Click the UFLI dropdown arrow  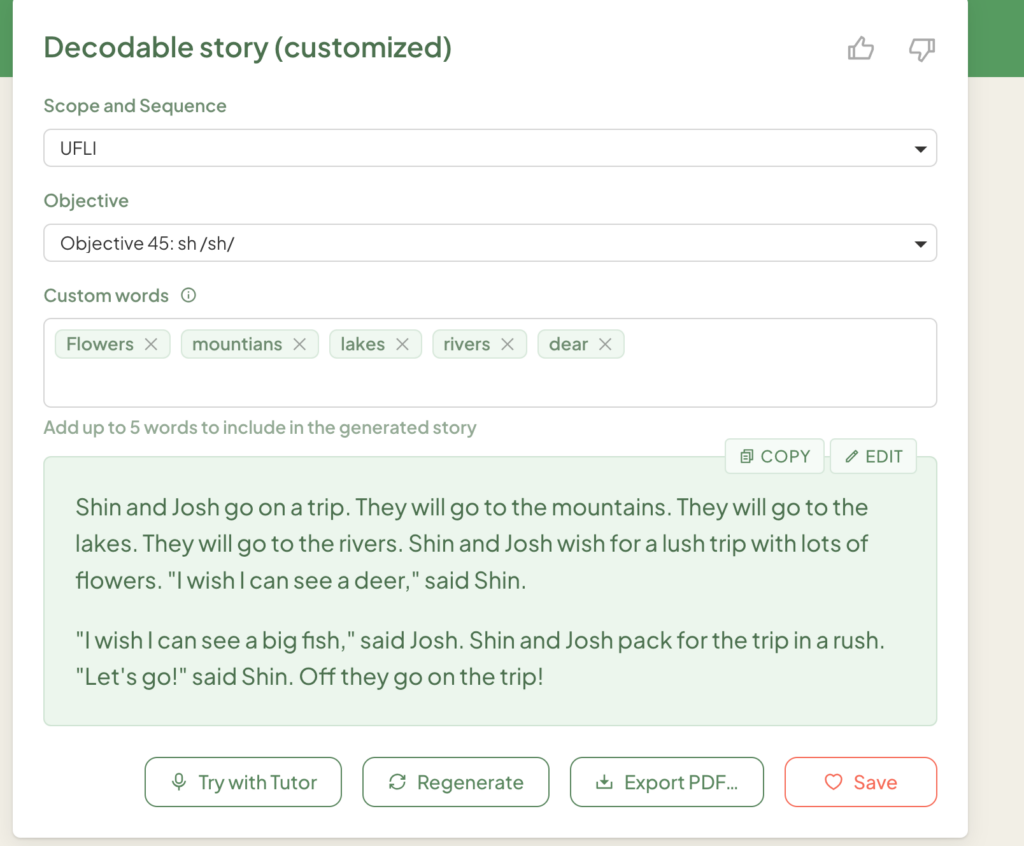[920, 149]
